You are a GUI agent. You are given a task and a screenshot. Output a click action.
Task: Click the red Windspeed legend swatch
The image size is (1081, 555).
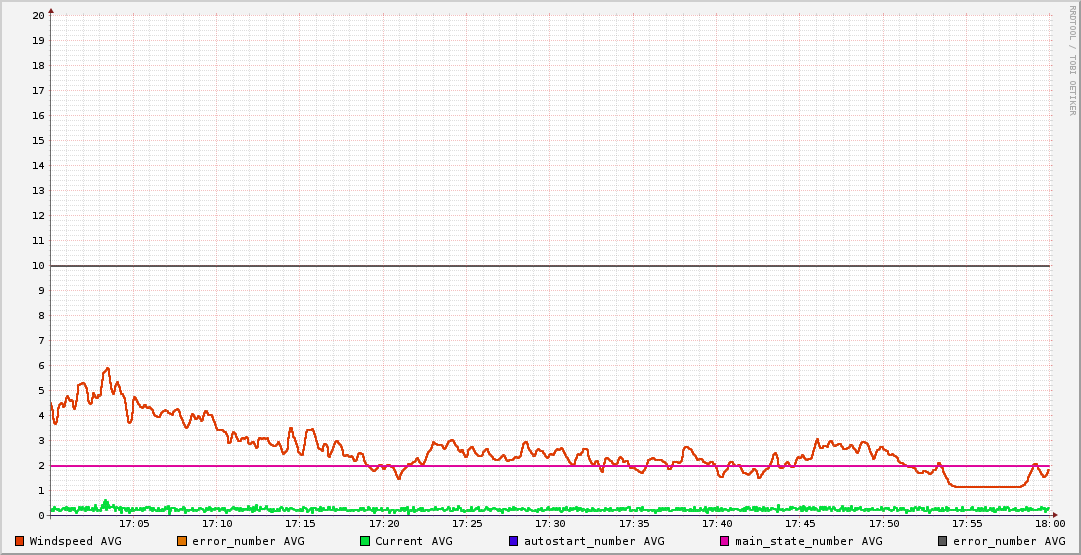pyautogui.click(x=20, y=541)
